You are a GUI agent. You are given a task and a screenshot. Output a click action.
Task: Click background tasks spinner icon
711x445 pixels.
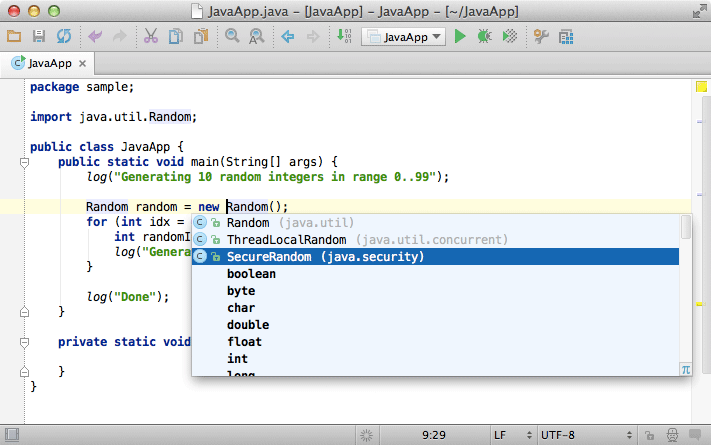coord(366,435)
